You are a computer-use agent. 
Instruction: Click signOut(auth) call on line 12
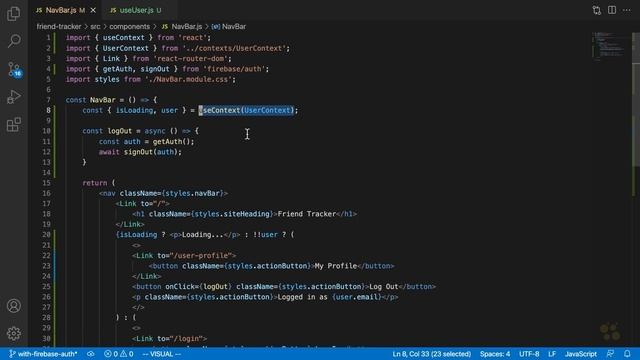tap(151, 152)
